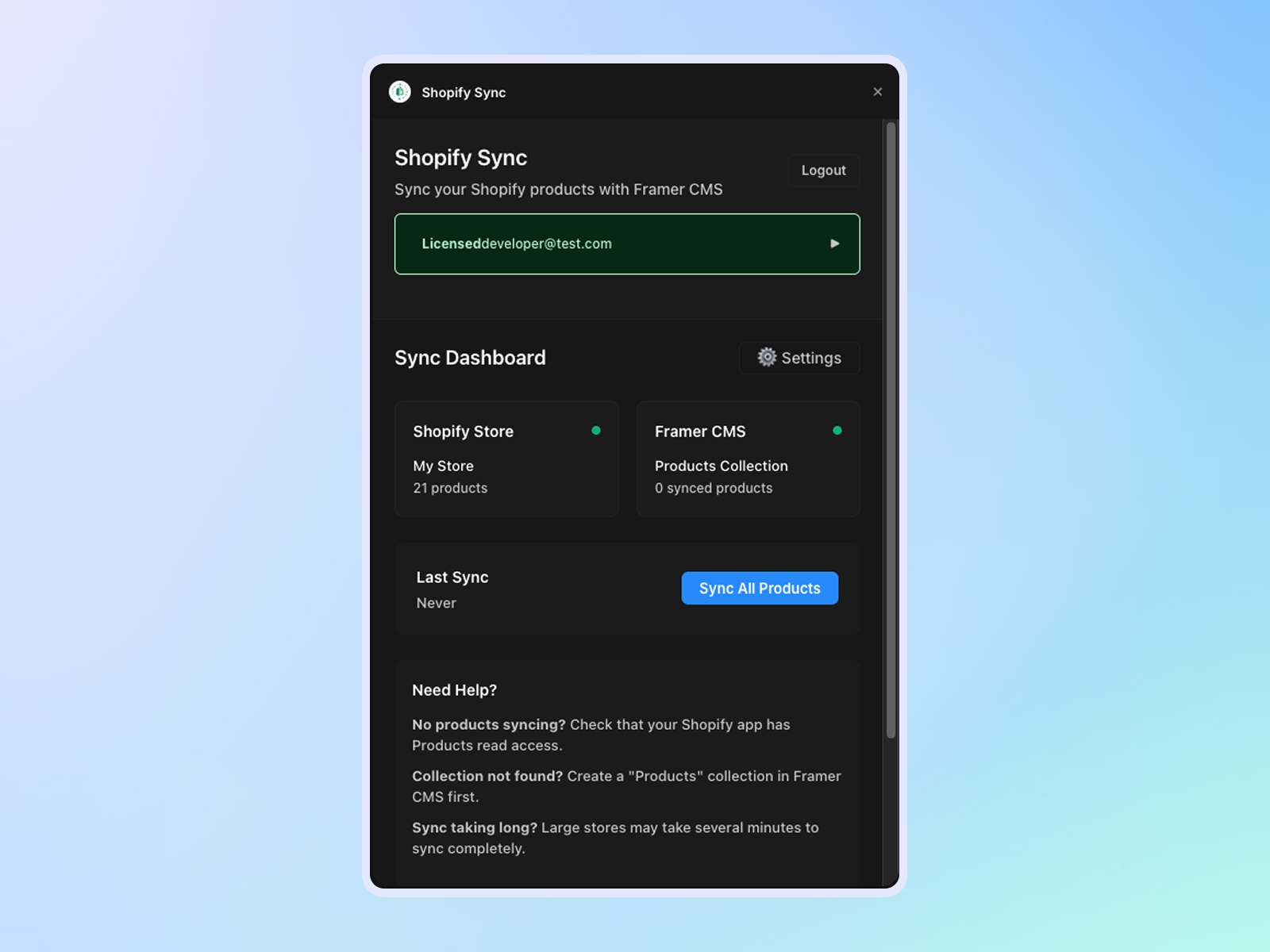Close the Shopify Sync plugin panel
Image resolution: width=1270 pixels, height=952 pixels.
point(877,91)
